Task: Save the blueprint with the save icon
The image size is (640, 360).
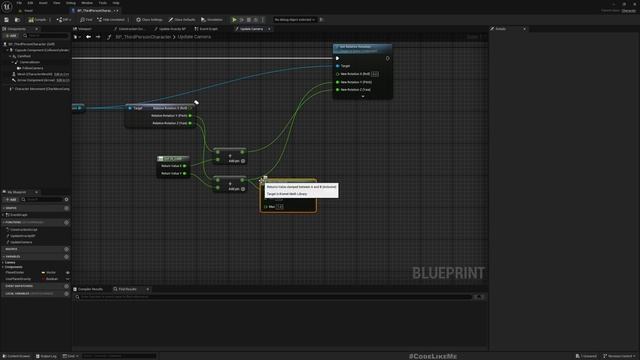Action: coord(7,20)
